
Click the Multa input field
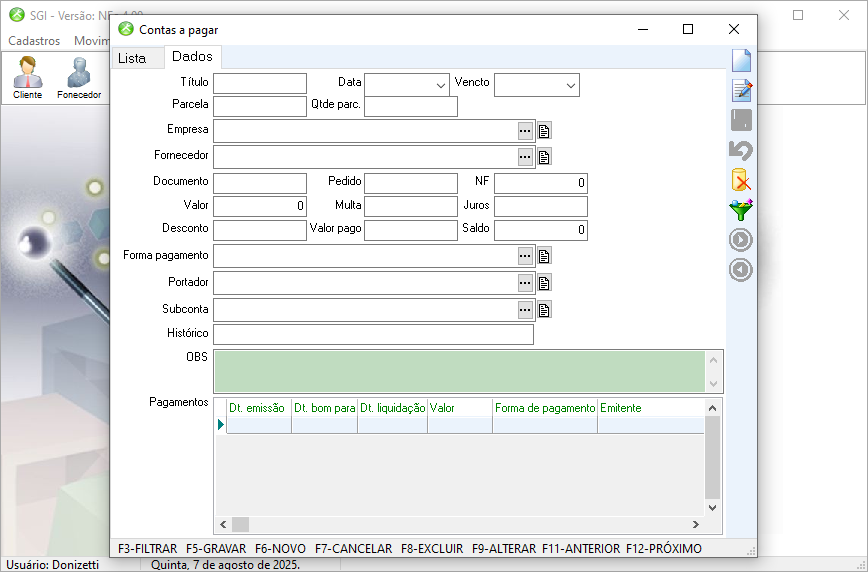pyautogui.click(x=411, y=207)
